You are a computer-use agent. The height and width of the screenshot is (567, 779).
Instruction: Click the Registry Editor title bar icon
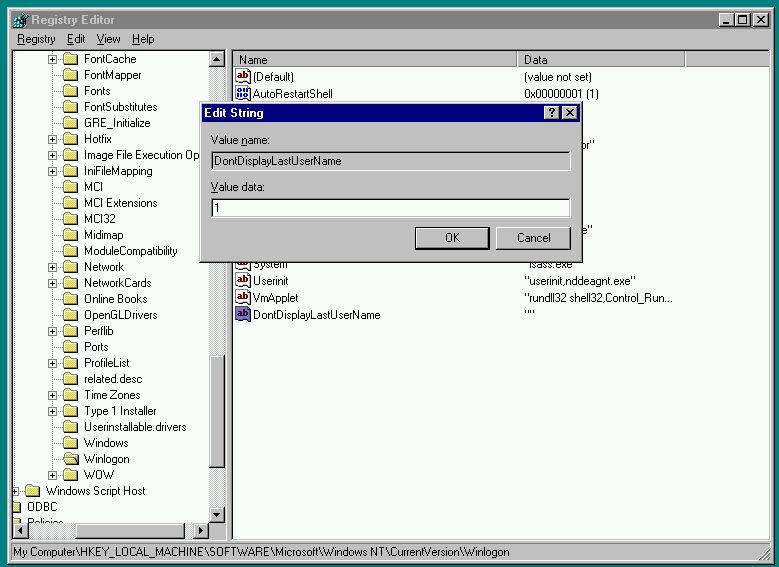(x=21, y=20)
